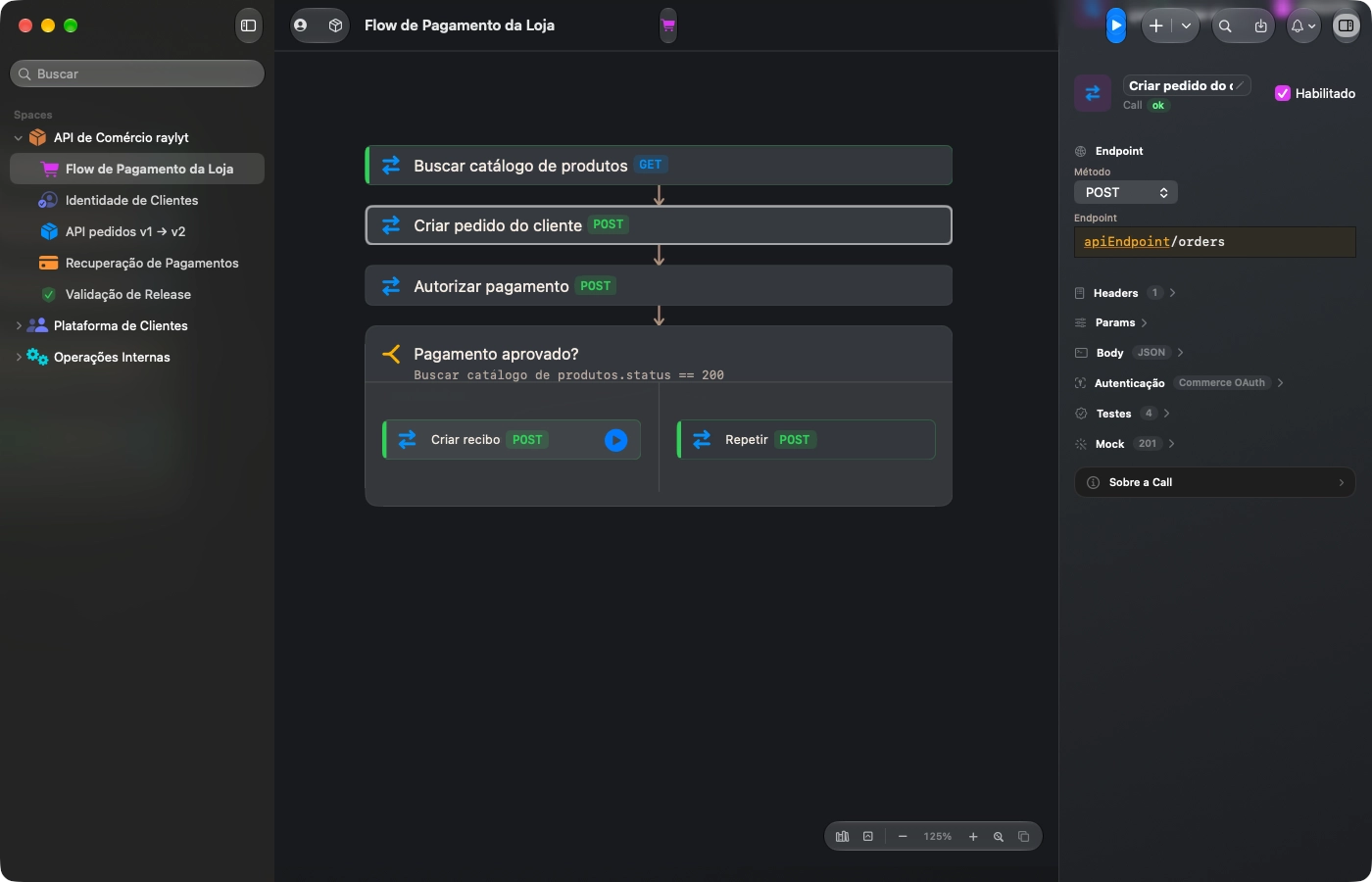Zoom in with the canvas plus icon
The height and width of the screenshot is (882, 1372).
click(973, 837)
